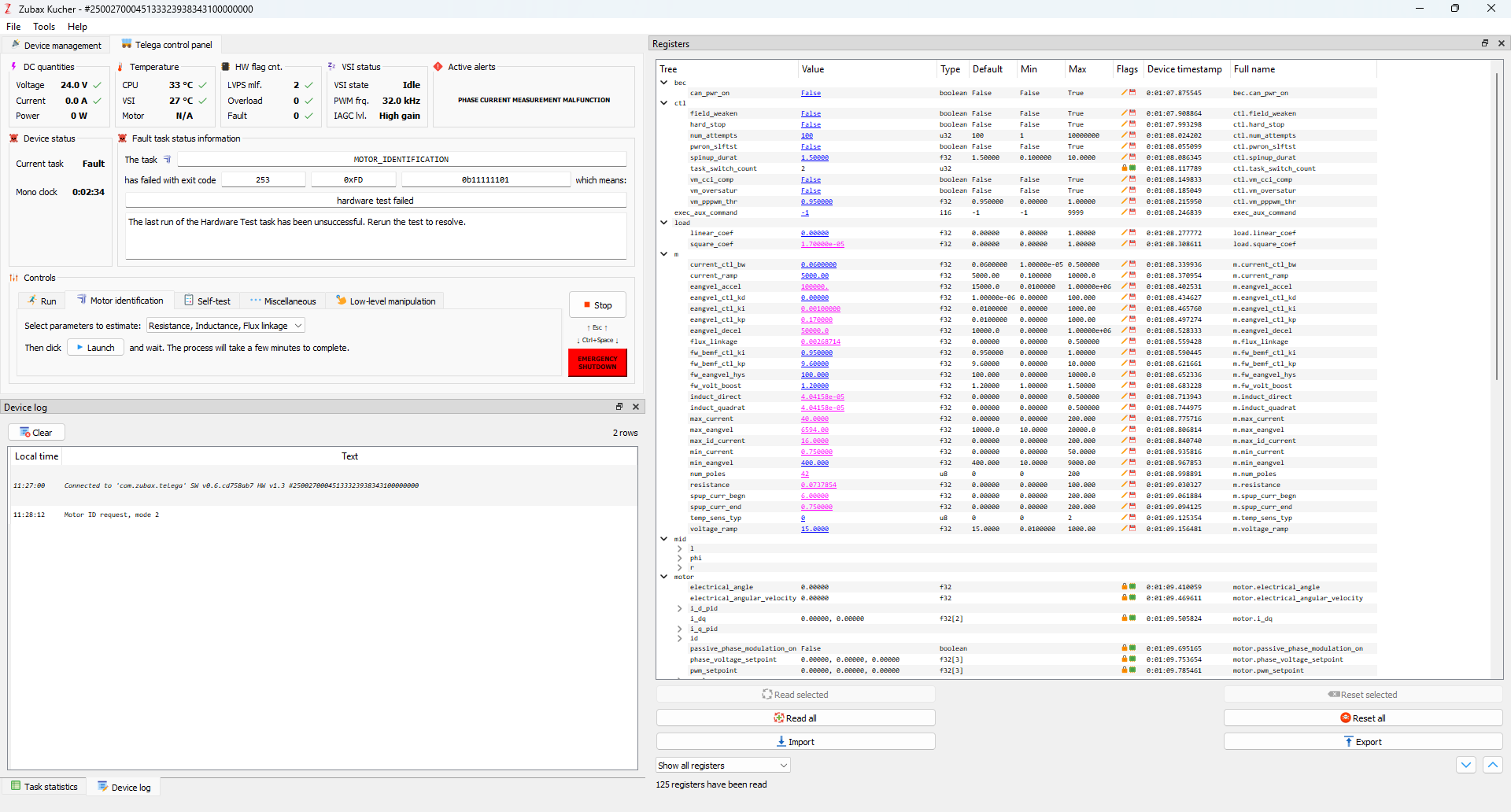Open the Show all registers dropdown
Image resolution: width=1511 pixels, height=812 pixels.
722,766
